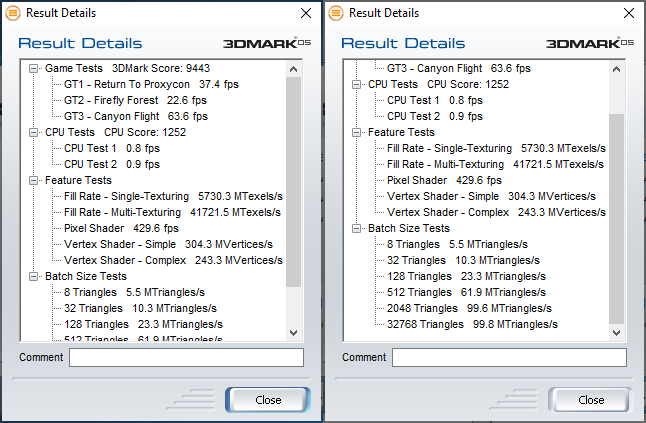
Task: Select 128 Triangles row in 3DMark Score window
Action: tap(143, 325)
